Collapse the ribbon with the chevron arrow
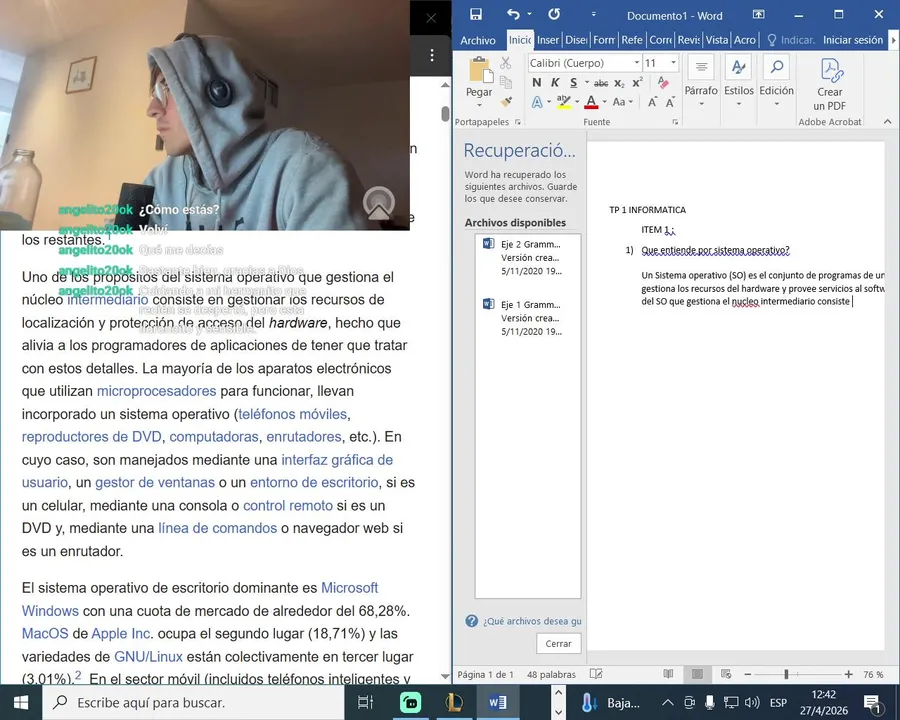 [x=887, y=122]
